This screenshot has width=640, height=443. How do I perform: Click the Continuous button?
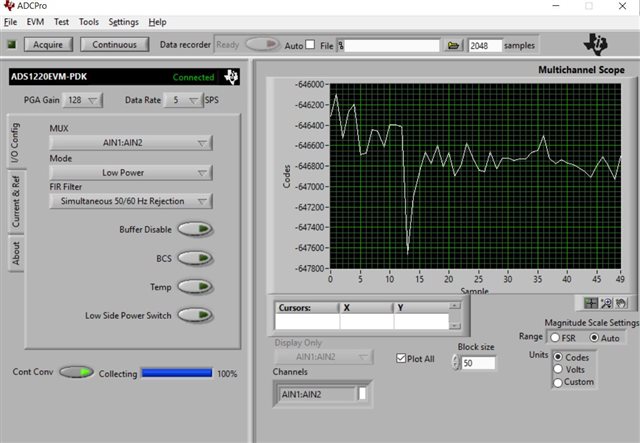click(x=114, y=45)
